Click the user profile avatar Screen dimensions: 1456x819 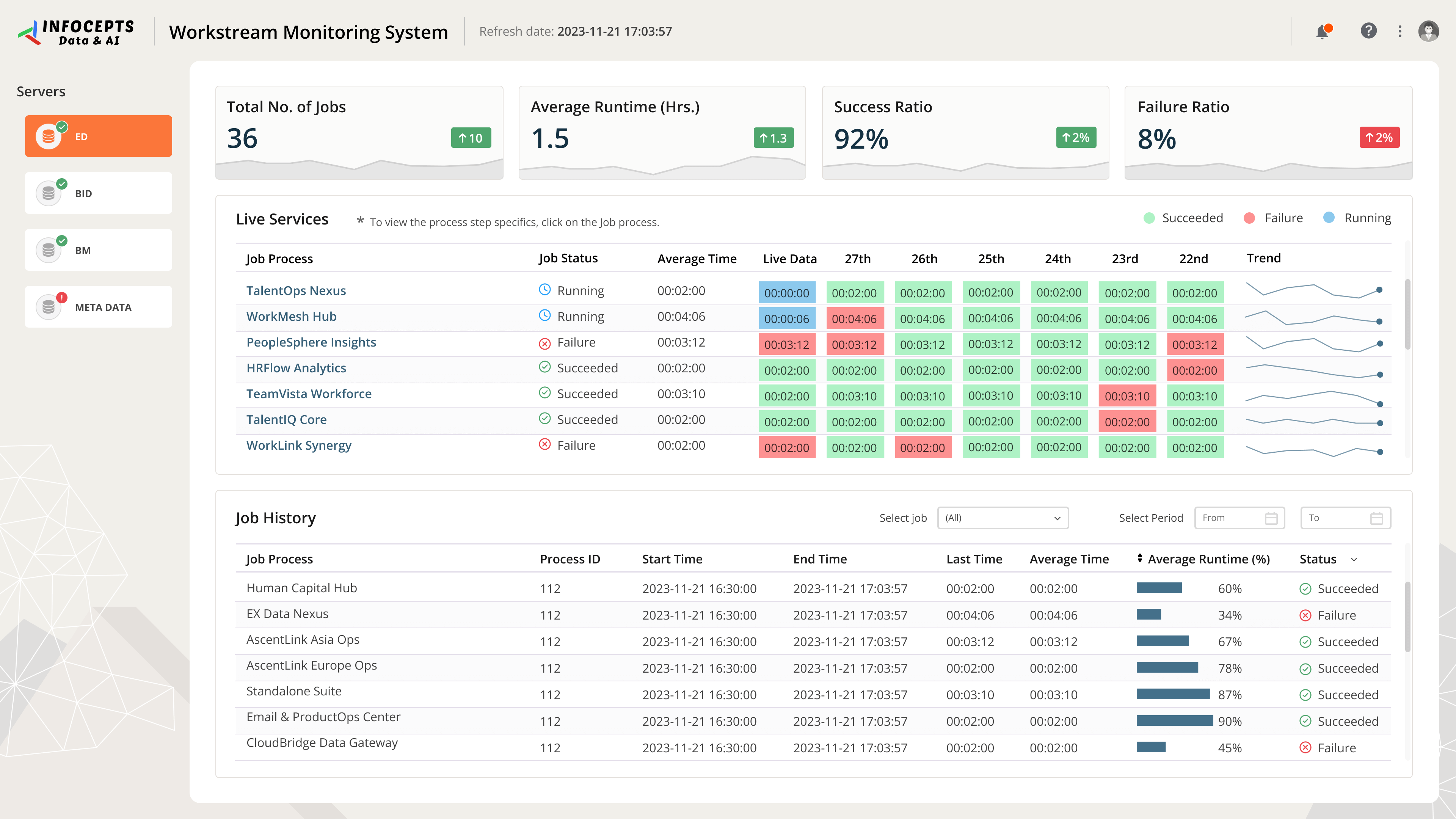point(1428,31)
